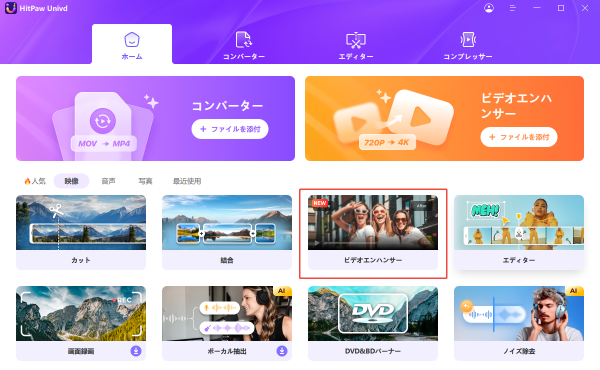Open the ホーム tab

(132, 44)
